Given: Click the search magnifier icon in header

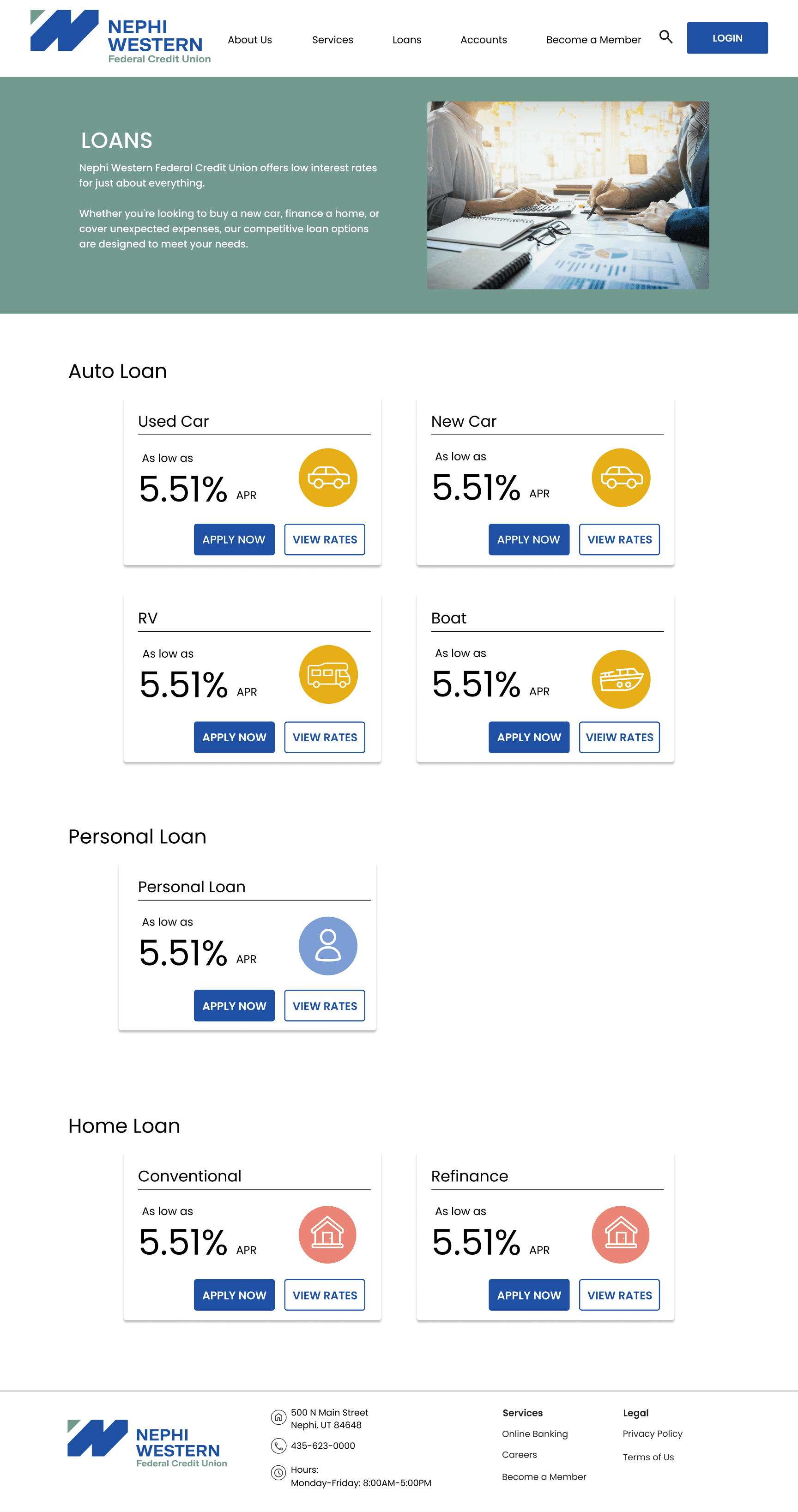Looking at the screenshot, I should pyautogui.click(x=665, y=37).
